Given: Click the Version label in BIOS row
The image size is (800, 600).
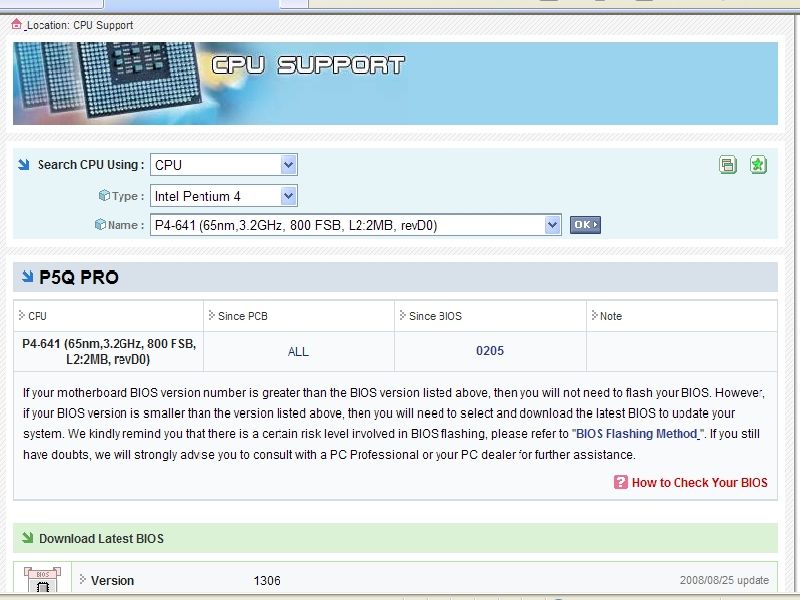Looking at the screenshot, I should (112, 581).
